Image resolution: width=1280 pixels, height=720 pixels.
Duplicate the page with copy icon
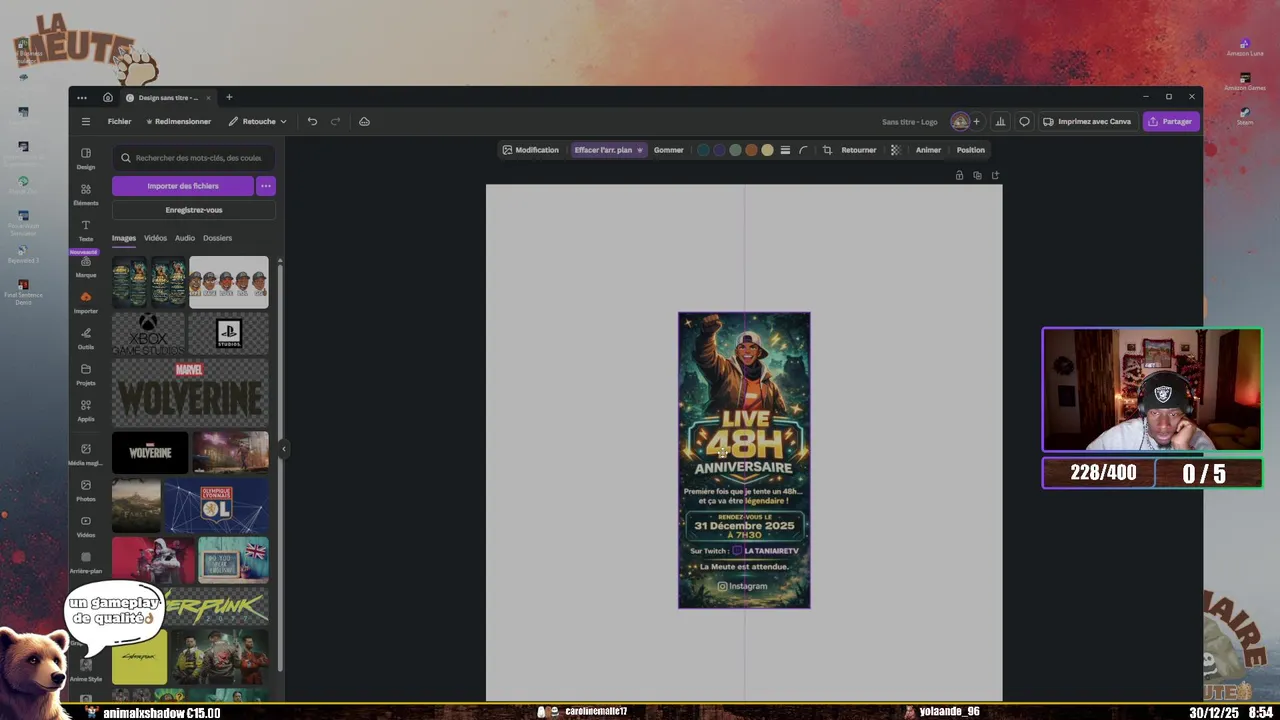point(977,175)
